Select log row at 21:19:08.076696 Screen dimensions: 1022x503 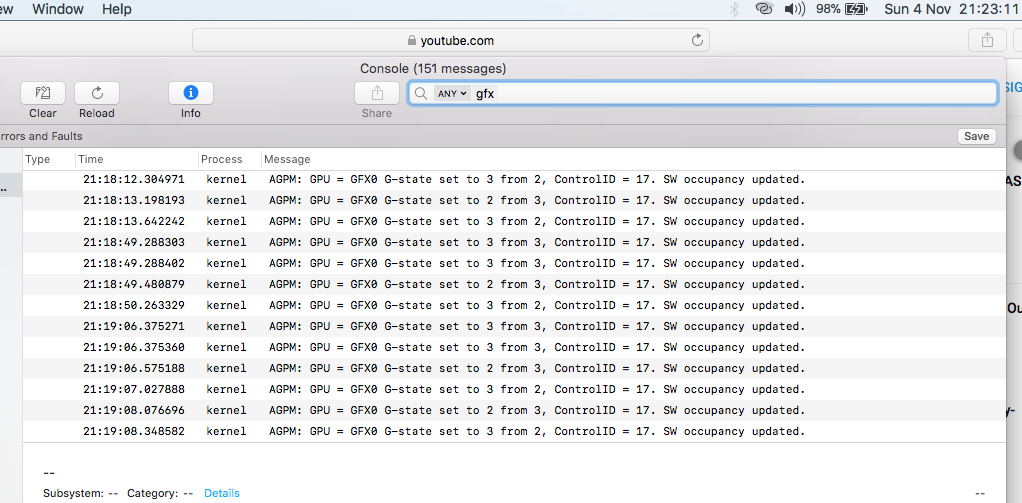[x=514, y=410]
